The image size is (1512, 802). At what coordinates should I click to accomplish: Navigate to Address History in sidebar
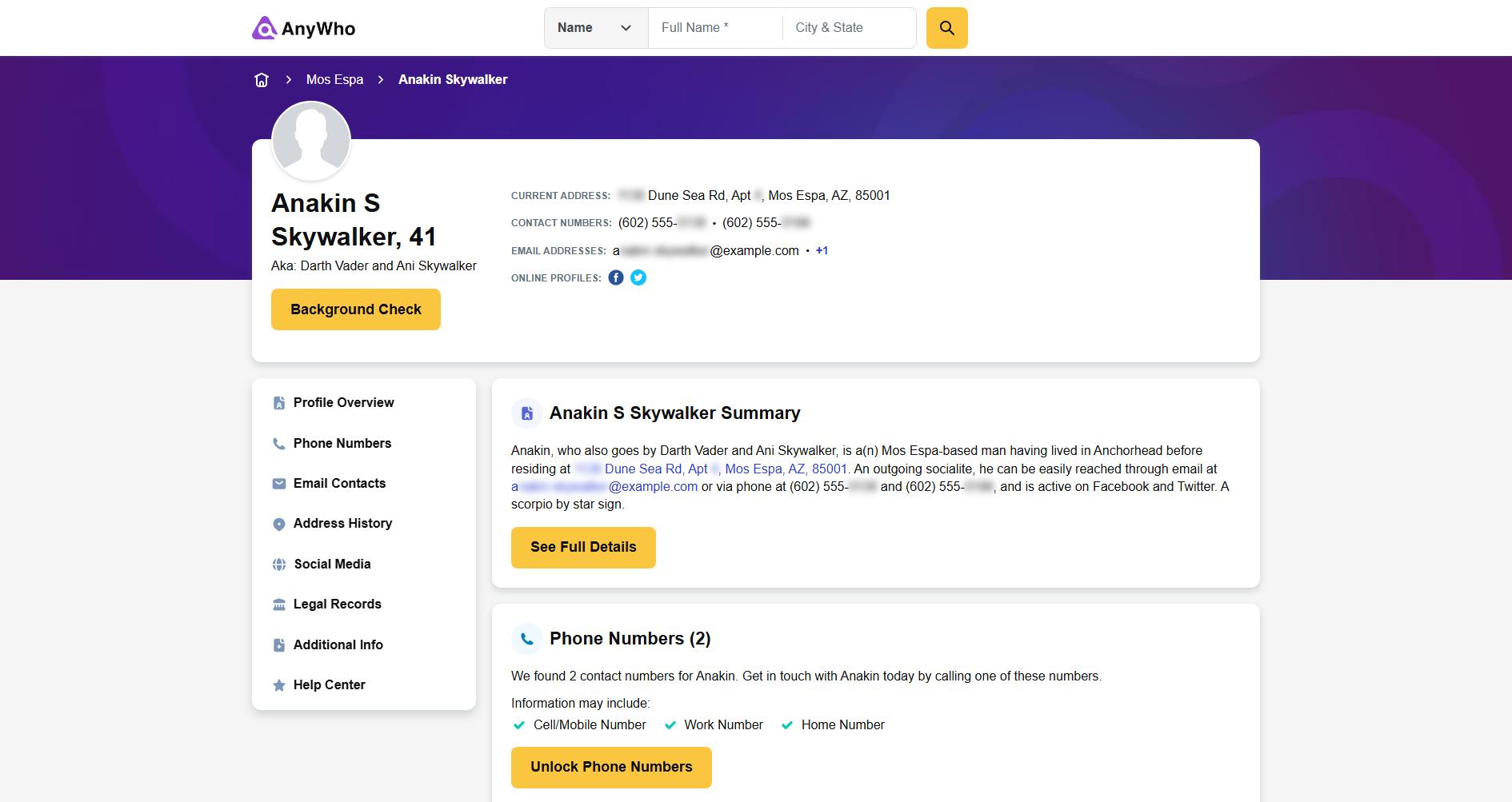[342, 524]
